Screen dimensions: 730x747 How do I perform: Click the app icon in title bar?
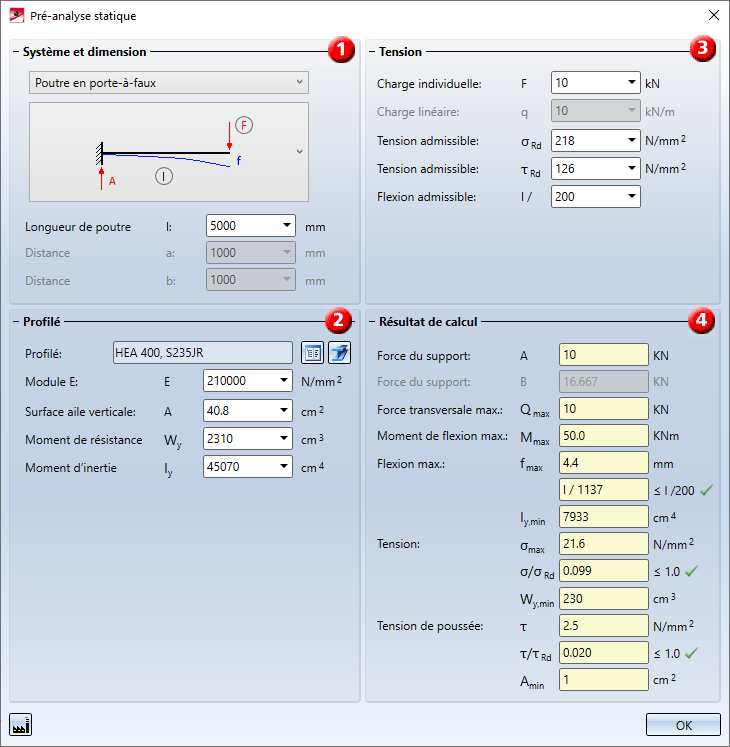click(16, 16)
